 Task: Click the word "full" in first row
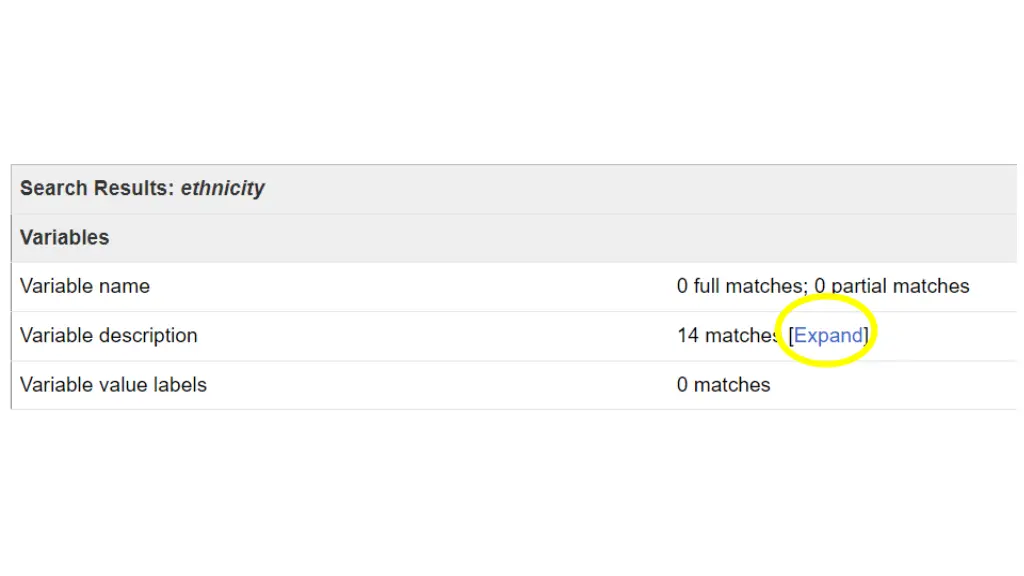pyautogui.click(x=707, y=286)
